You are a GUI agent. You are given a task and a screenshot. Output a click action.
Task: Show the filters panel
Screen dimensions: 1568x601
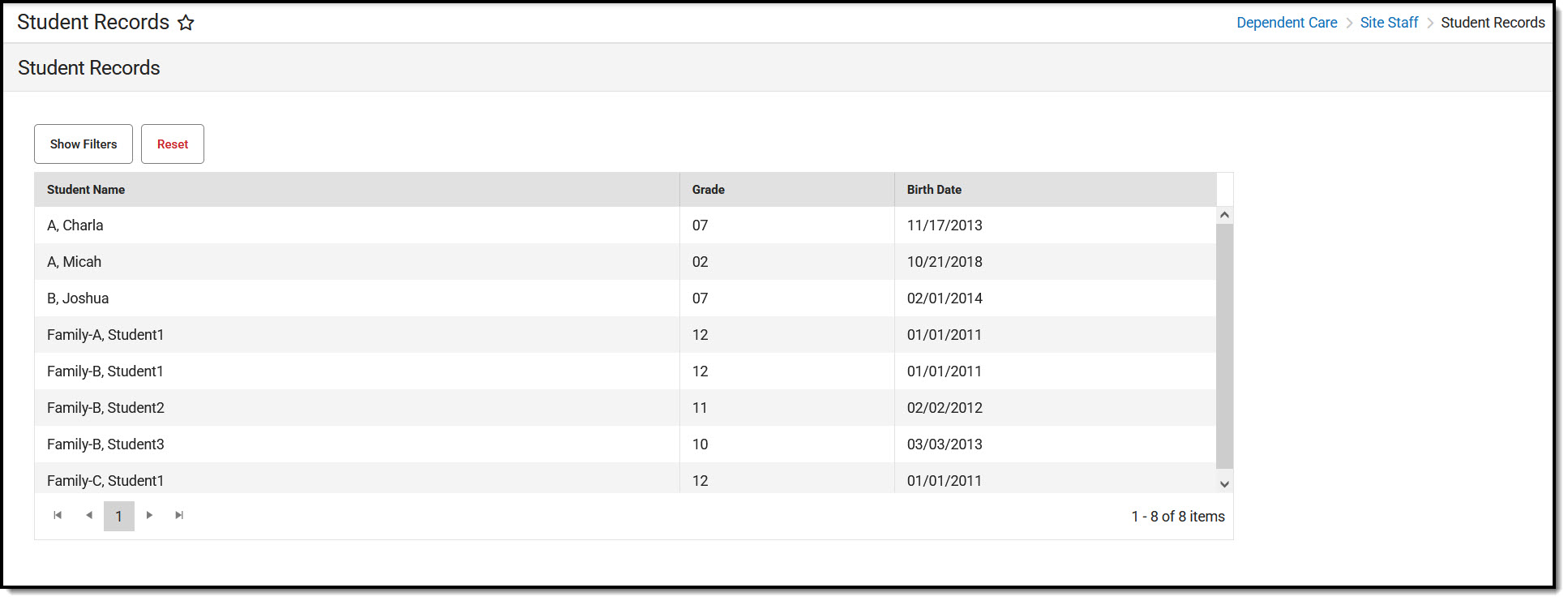click(x=84, y=144)
